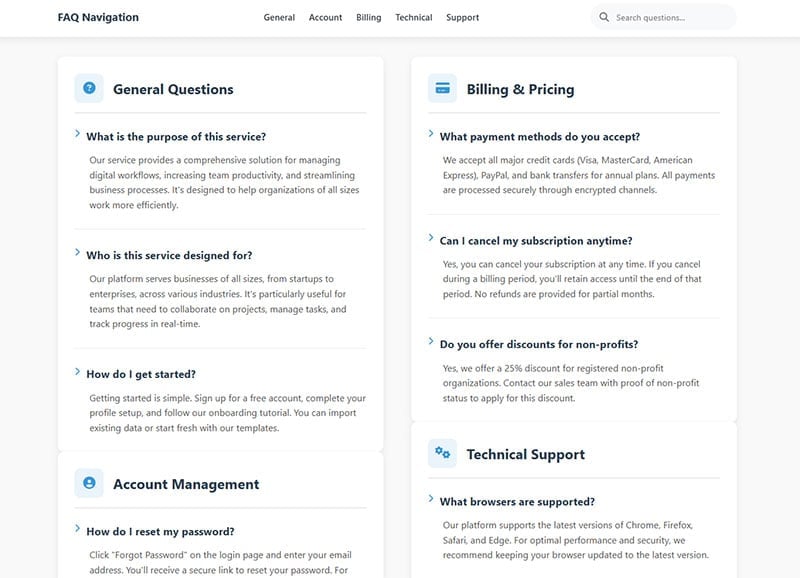Click the FAQ Navigation site title

98,18
